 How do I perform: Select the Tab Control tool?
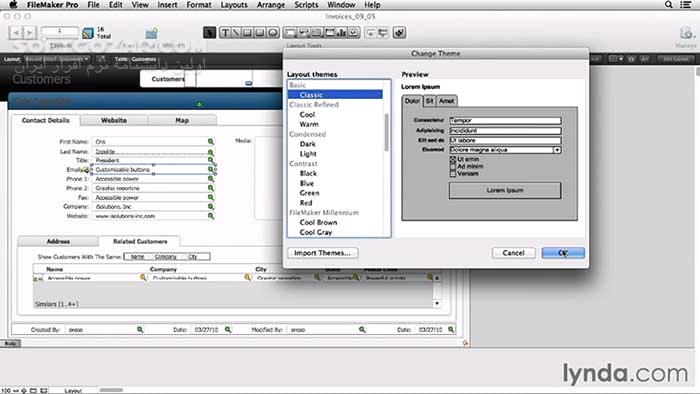[316, 33]
